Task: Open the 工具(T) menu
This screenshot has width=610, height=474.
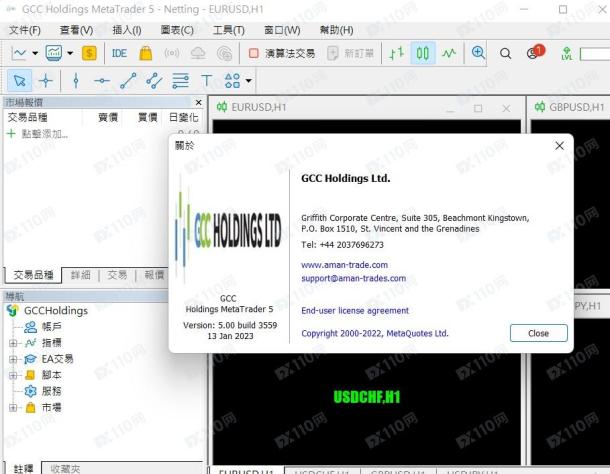Action: click(228, 30)
